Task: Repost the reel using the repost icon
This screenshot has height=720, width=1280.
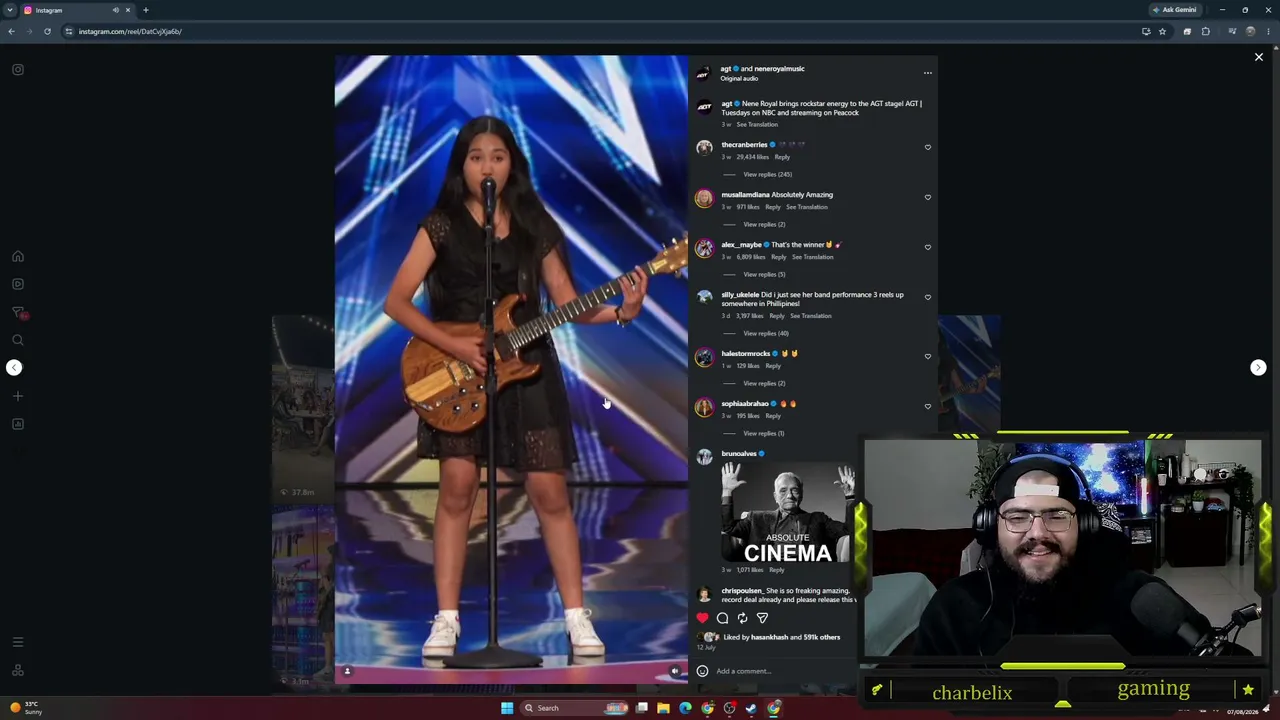Action: click(x=742, y=618)
